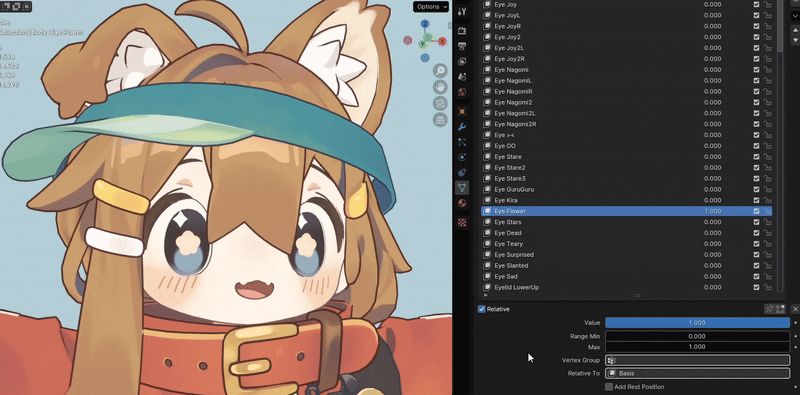Screen dimensions: 800x395
Task: Click the Eye Flower 1.000 value
Action: [713, 211]
